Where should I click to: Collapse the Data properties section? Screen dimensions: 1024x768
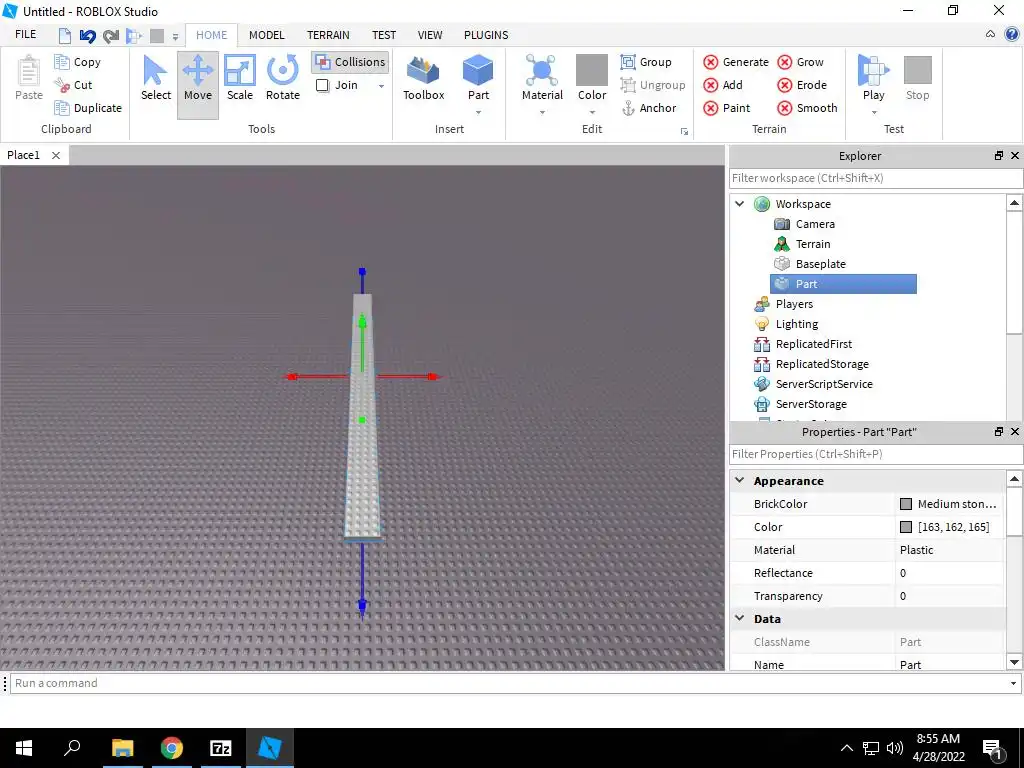click(x=739, y=618)
